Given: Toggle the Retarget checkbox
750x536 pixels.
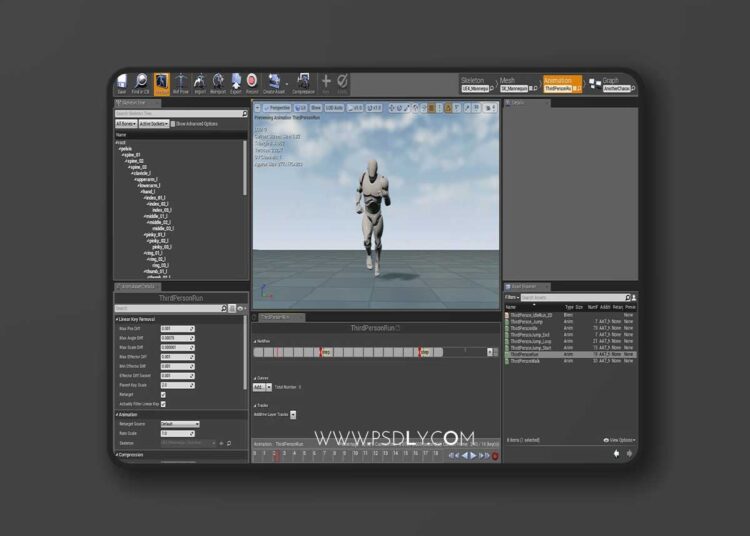Looking at the screenshot, I should click(x=163, y=394).
